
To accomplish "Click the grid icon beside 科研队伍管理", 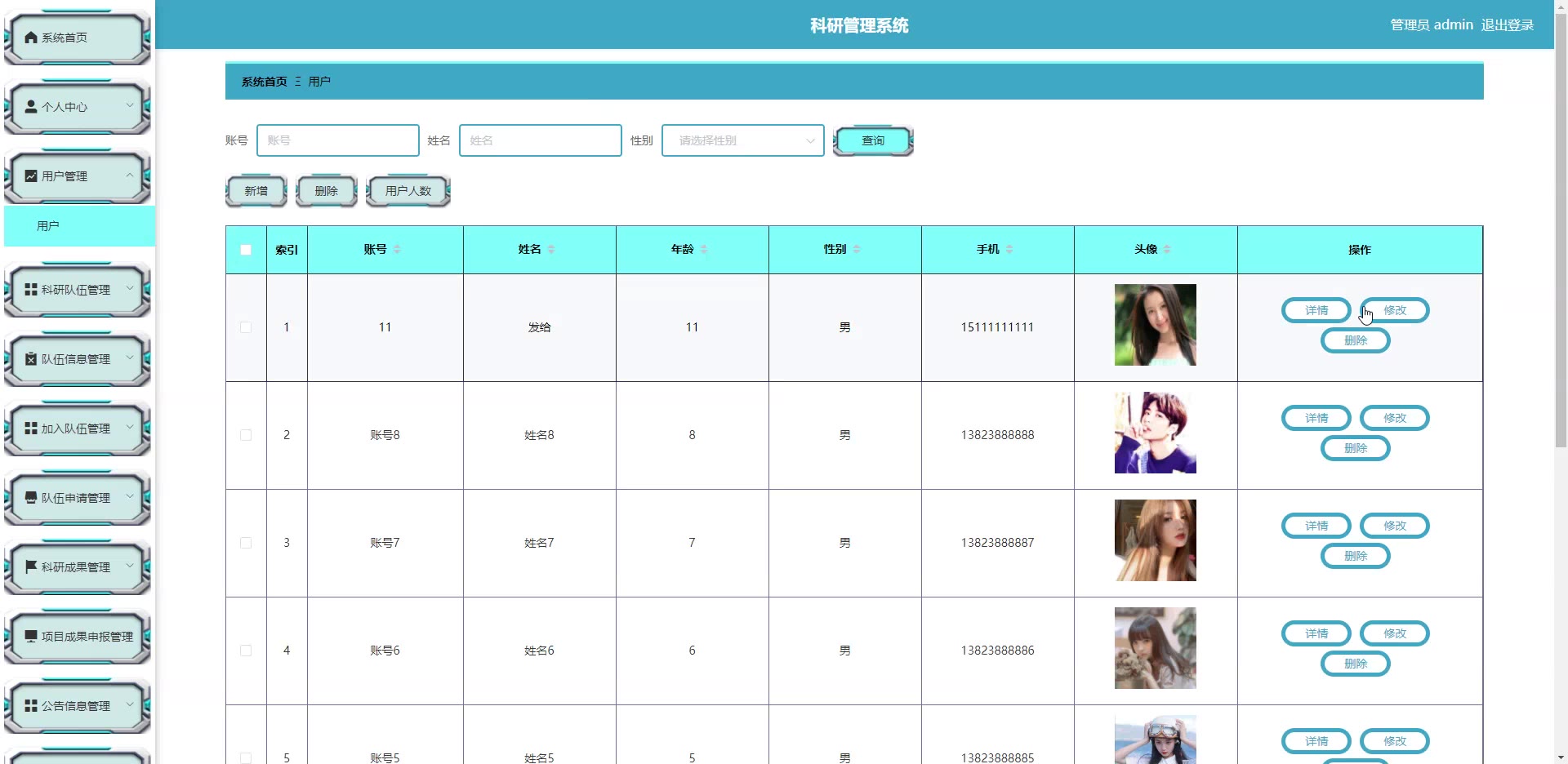I will (x=31, y=290).
